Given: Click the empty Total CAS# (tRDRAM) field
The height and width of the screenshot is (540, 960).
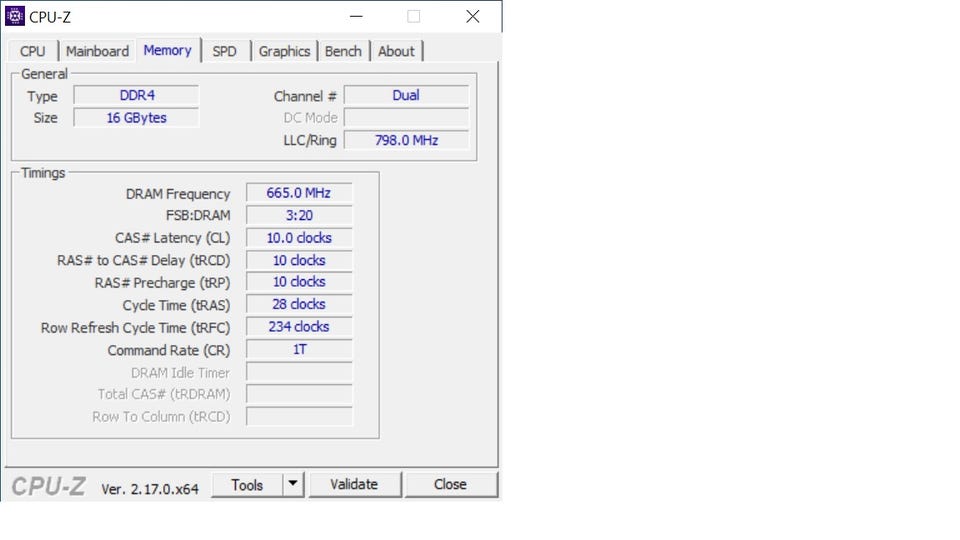Looking at the screenshot, I should tap(299, 394).
